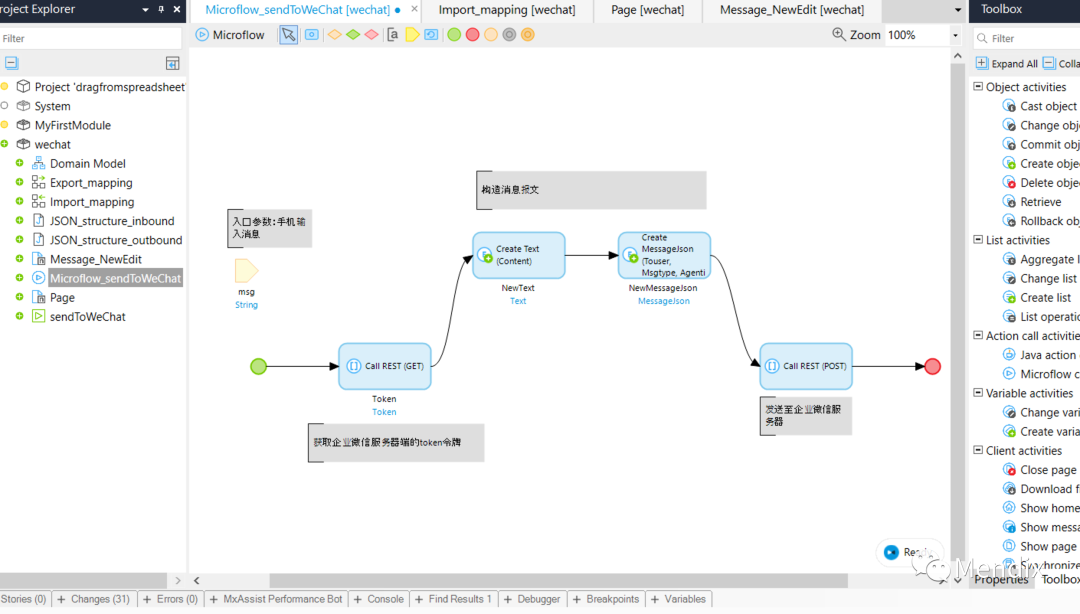The width and height of the screenshot is (1080, 614).
Task: Select the green merge diamond tool
Action: 353,34
